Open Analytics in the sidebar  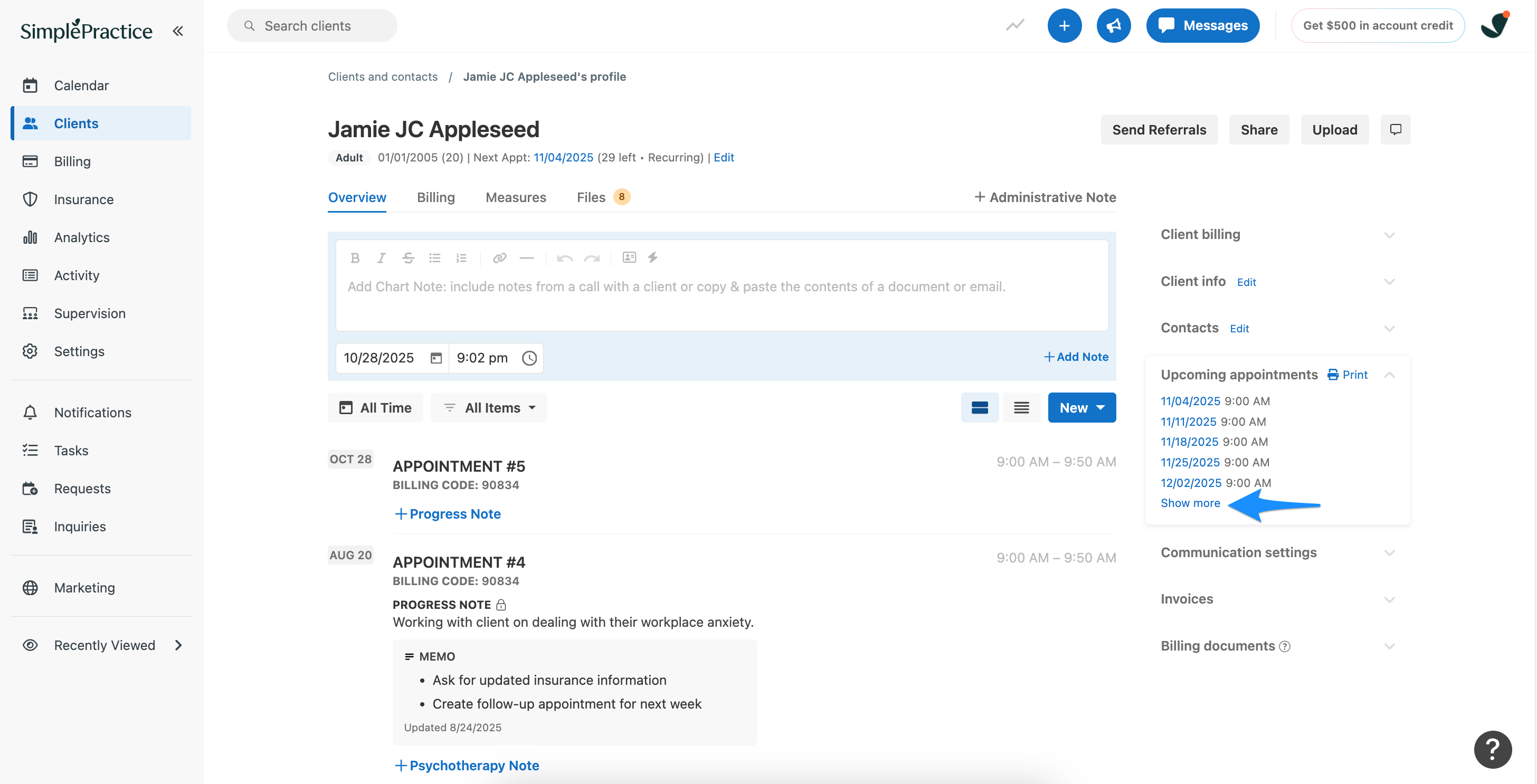(x=101, y=237)
